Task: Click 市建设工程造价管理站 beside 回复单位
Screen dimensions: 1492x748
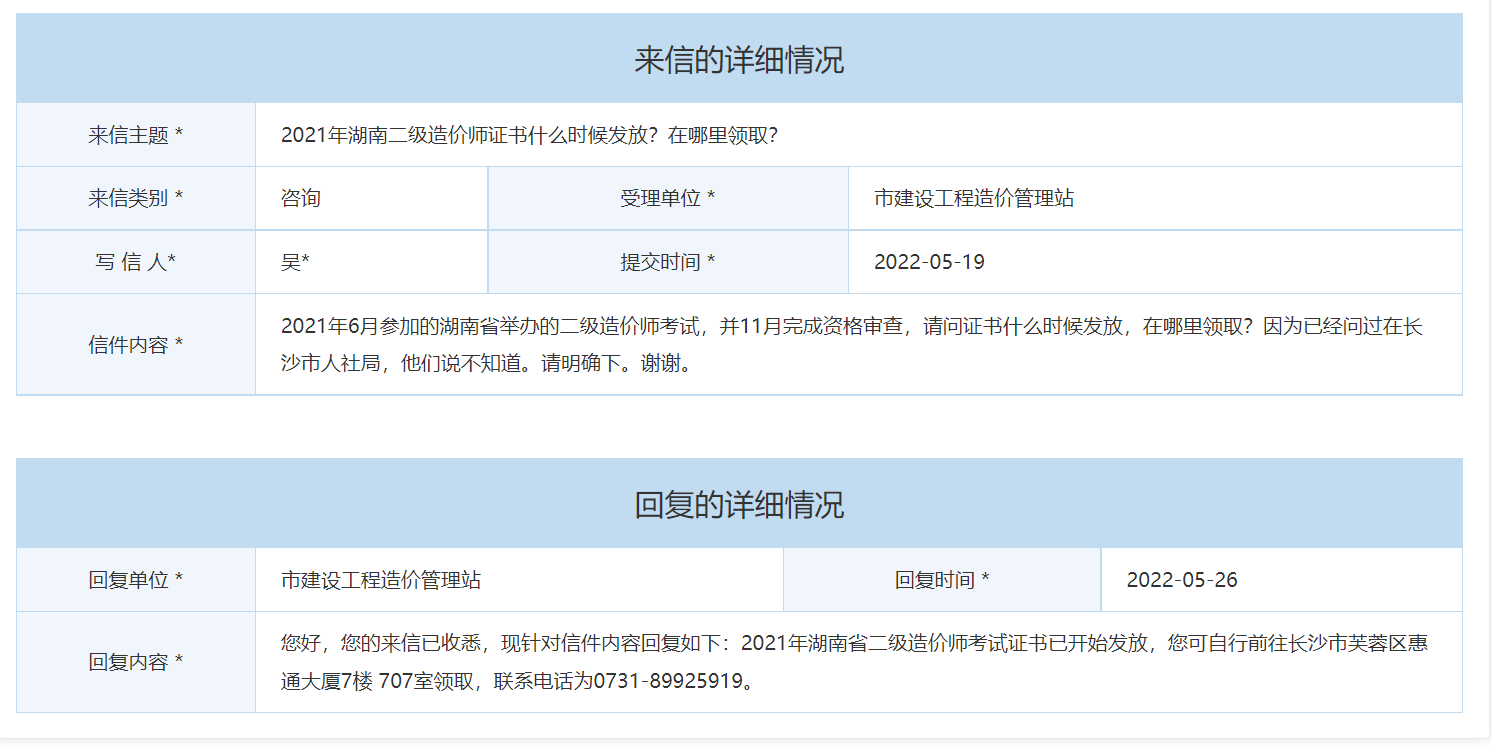Action: point(381,580)
